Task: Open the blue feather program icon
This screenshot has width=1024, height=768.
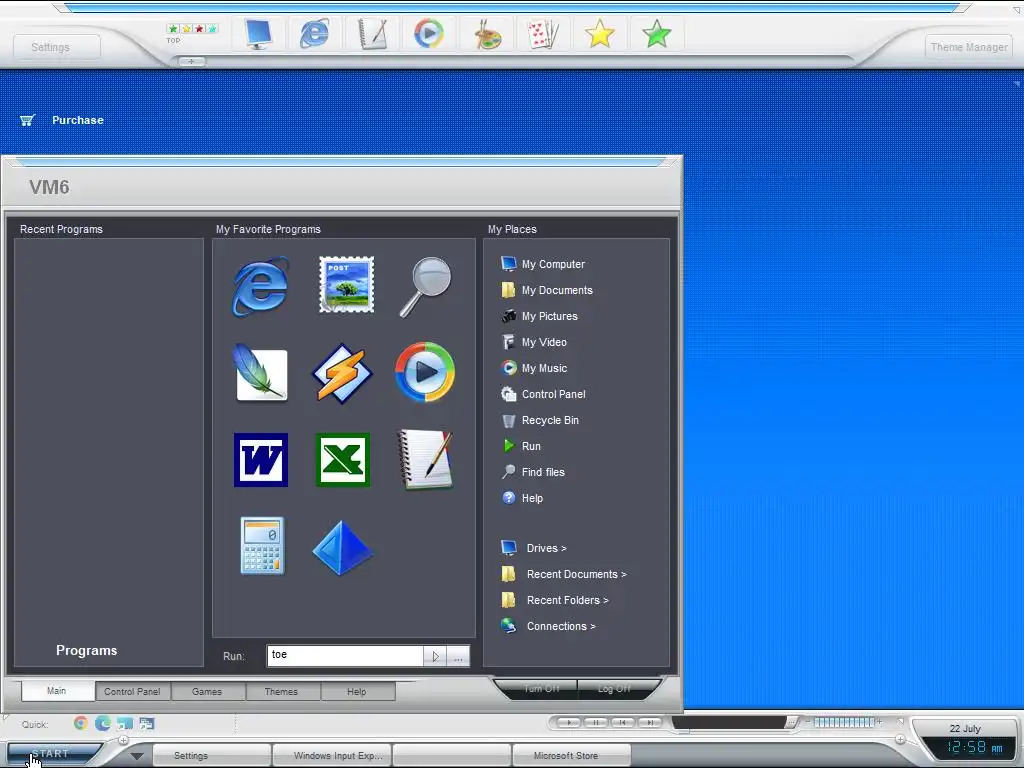Action: tap(261, 372)
